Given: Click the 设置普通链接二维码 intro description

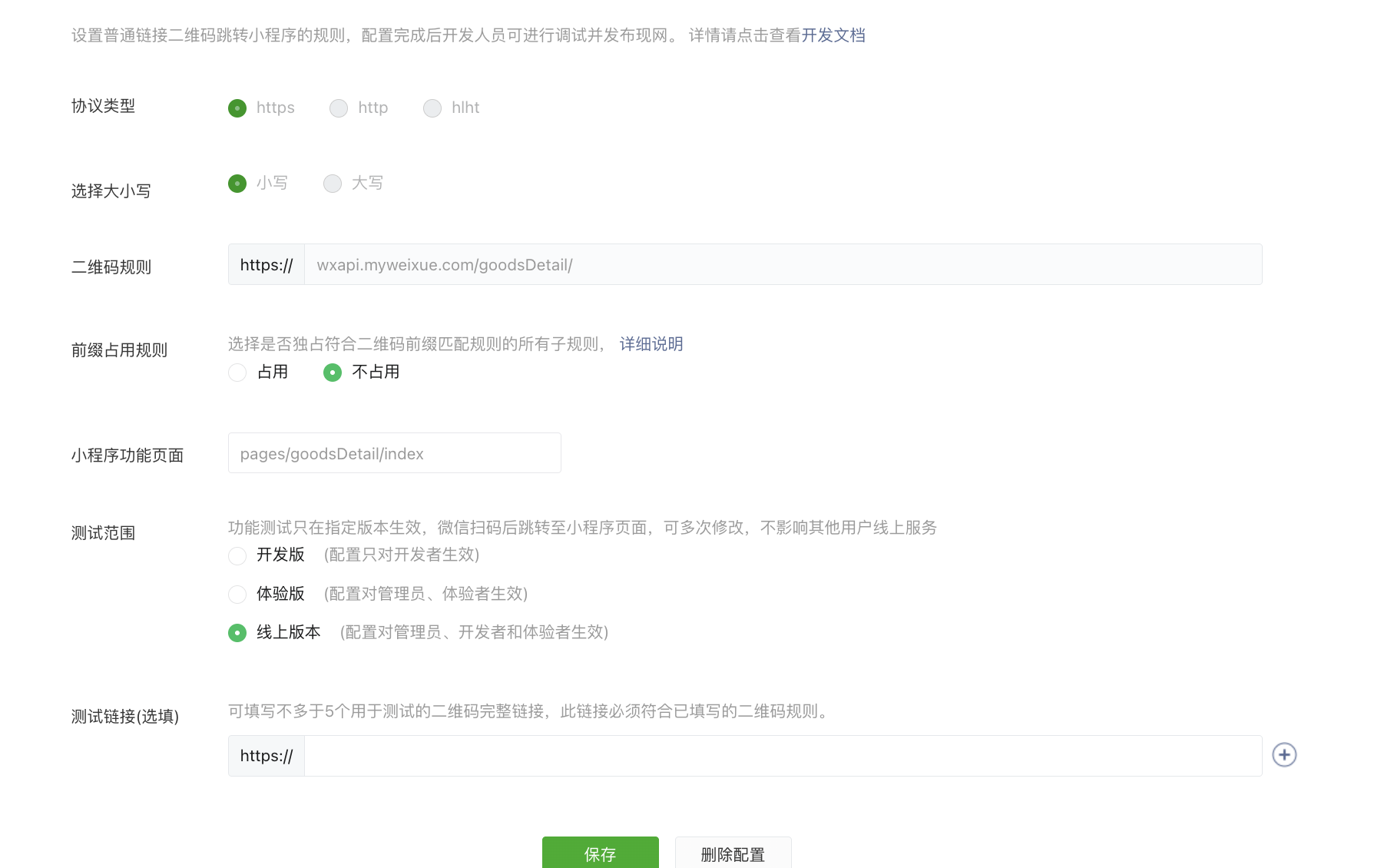Looking at the screenshot, I should pos(436,35).
